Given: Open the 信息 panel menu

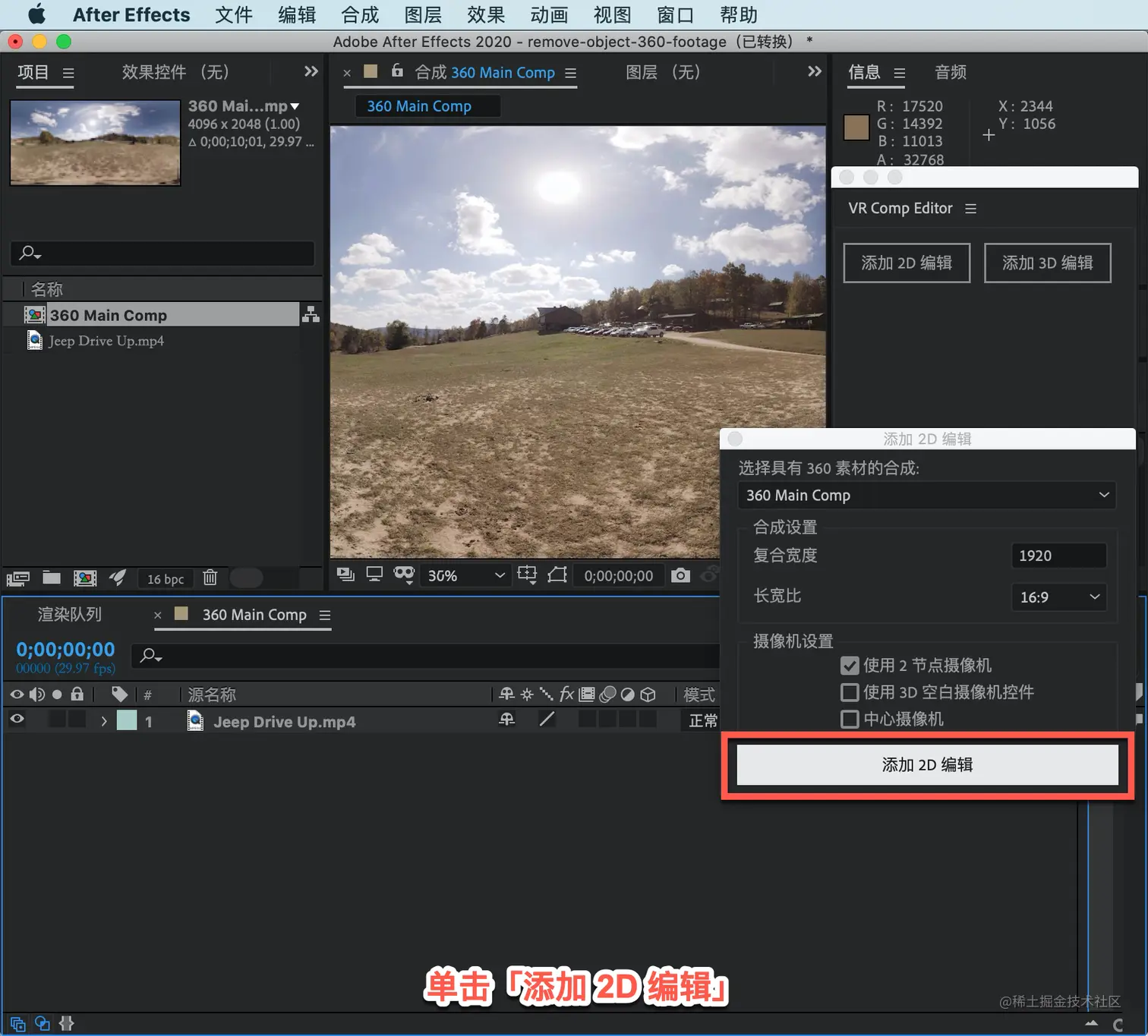Looking at the screenshot, I should pyautogui.click(x=900, y=73).
